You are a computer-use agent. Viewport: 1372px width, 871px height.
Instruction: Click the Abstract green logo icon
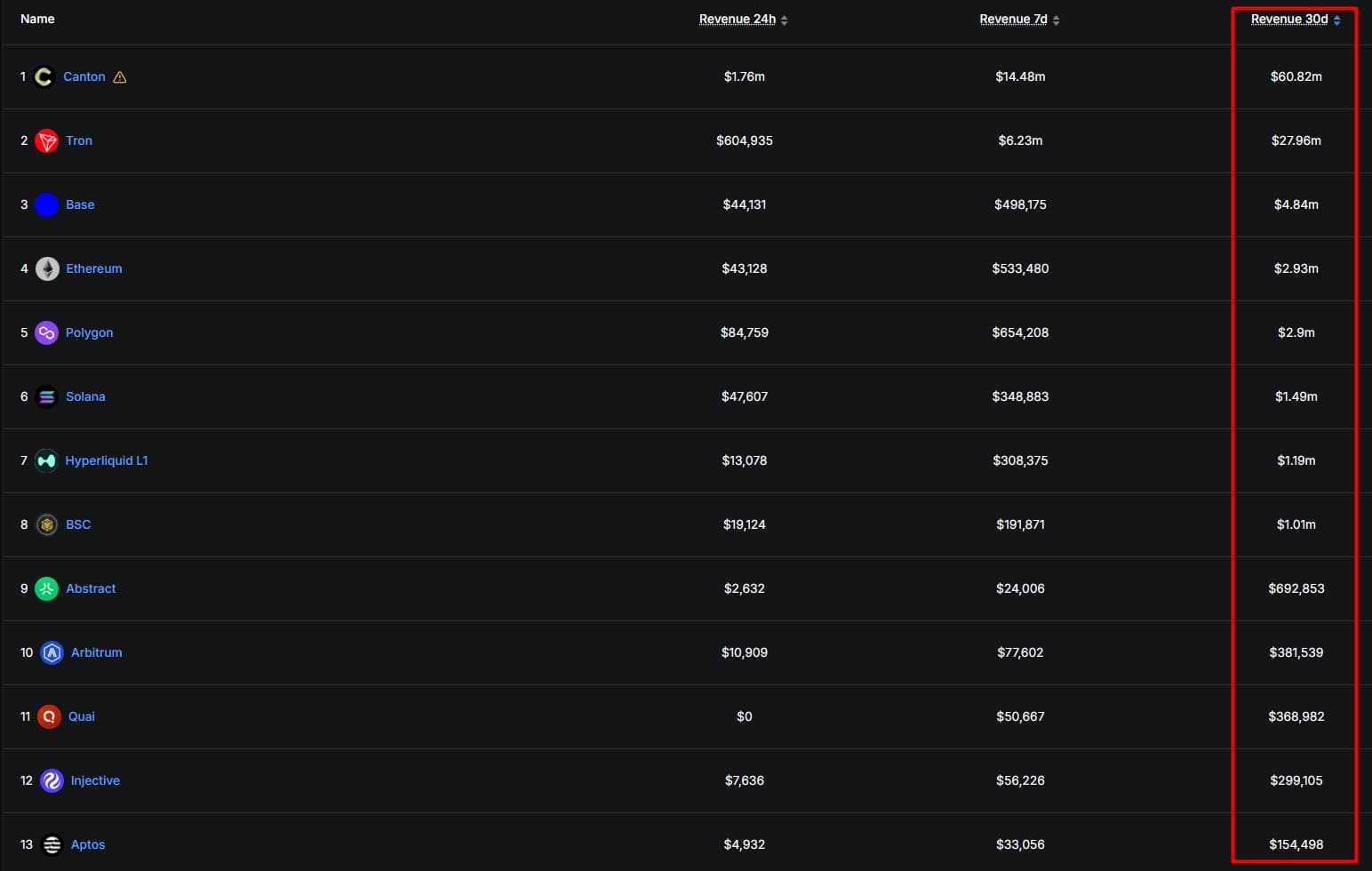pyautogui.click(x=46, y=589)
